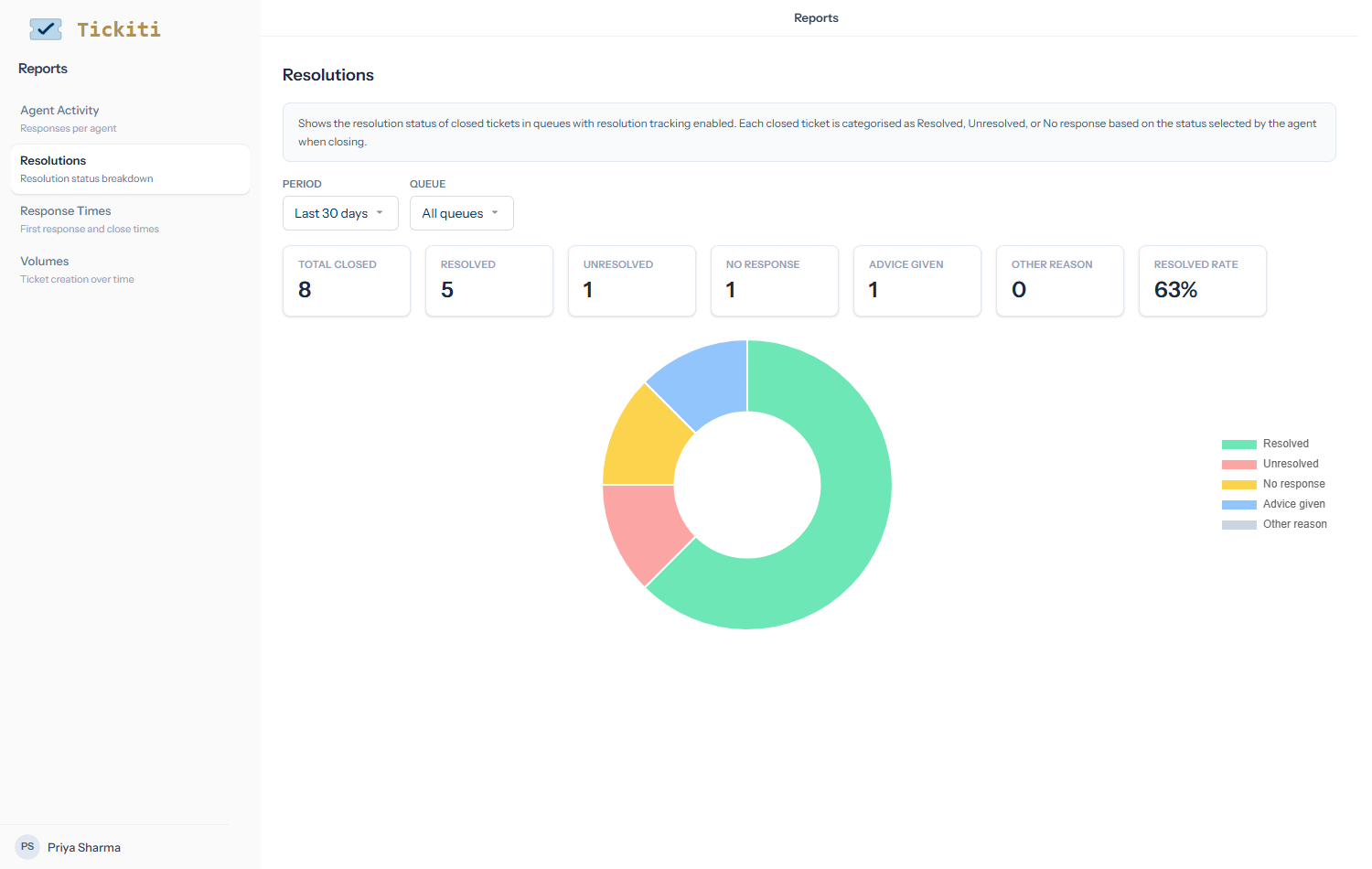The image size is (1372, 869).
Task: Select the Resolutions report
Action: pyautogui.click(x=130, y=169)
